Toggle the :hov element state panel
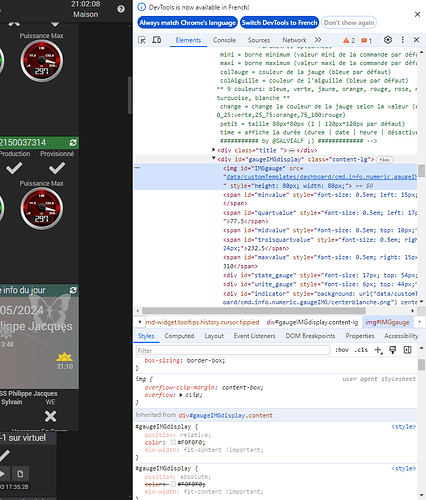426x500 pixels. coord(342,350)
